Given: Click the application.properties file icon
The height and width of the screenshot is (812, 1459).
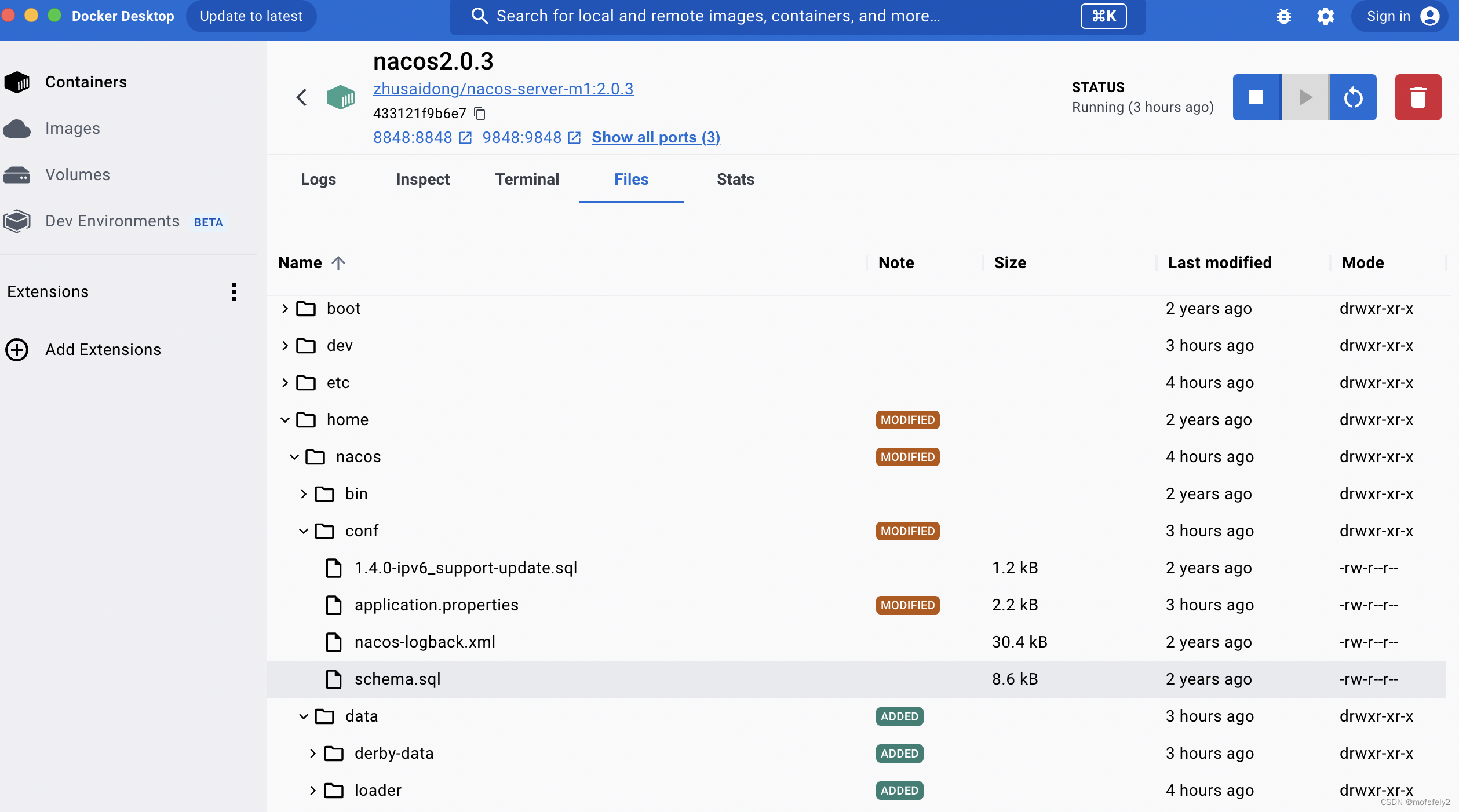Looking at the screenshot, I should tap(334, 605).
